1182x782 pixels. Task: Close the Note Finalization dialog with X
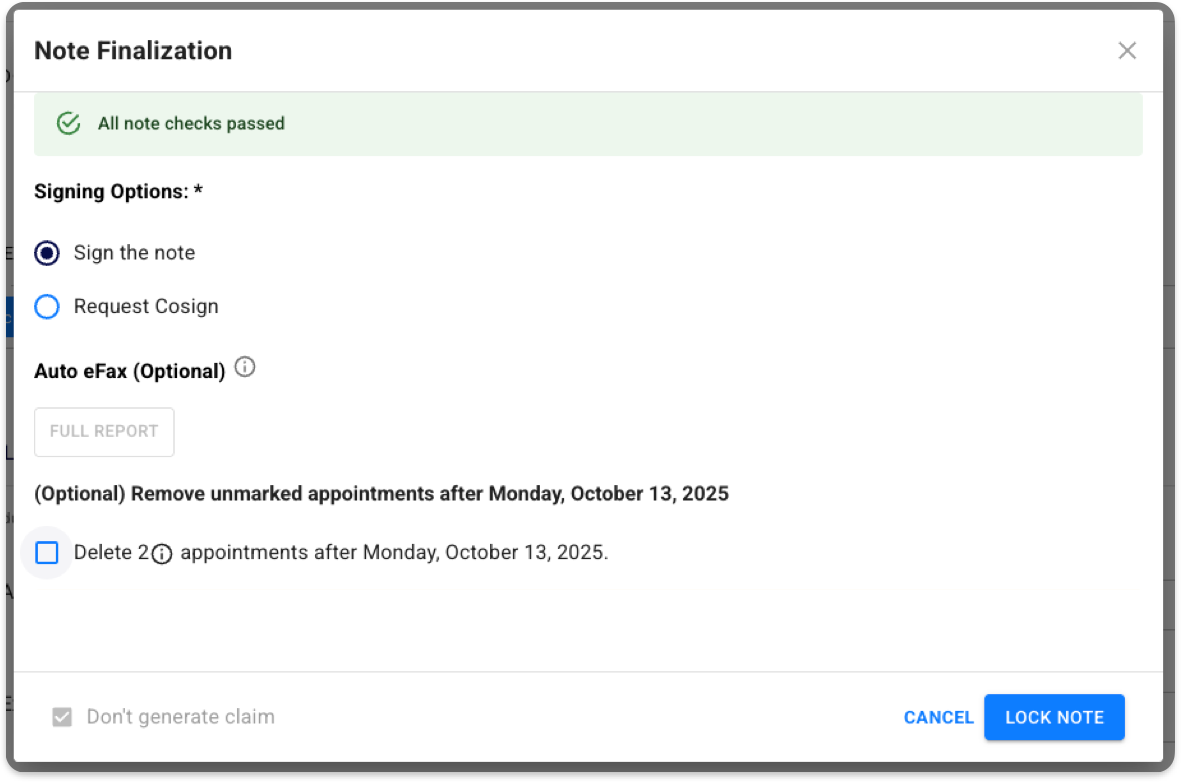click(1127, 51)
